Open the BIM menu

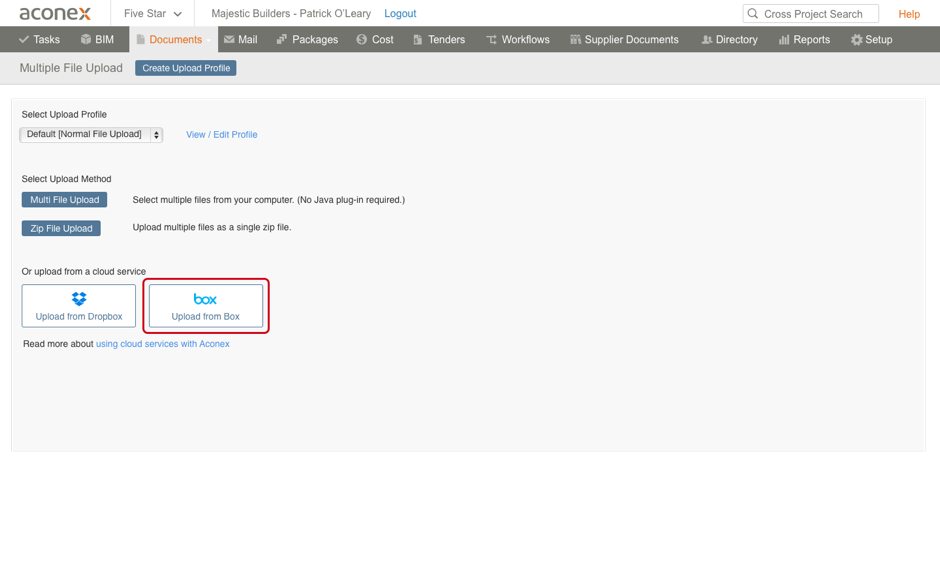(x=97, y=40)
